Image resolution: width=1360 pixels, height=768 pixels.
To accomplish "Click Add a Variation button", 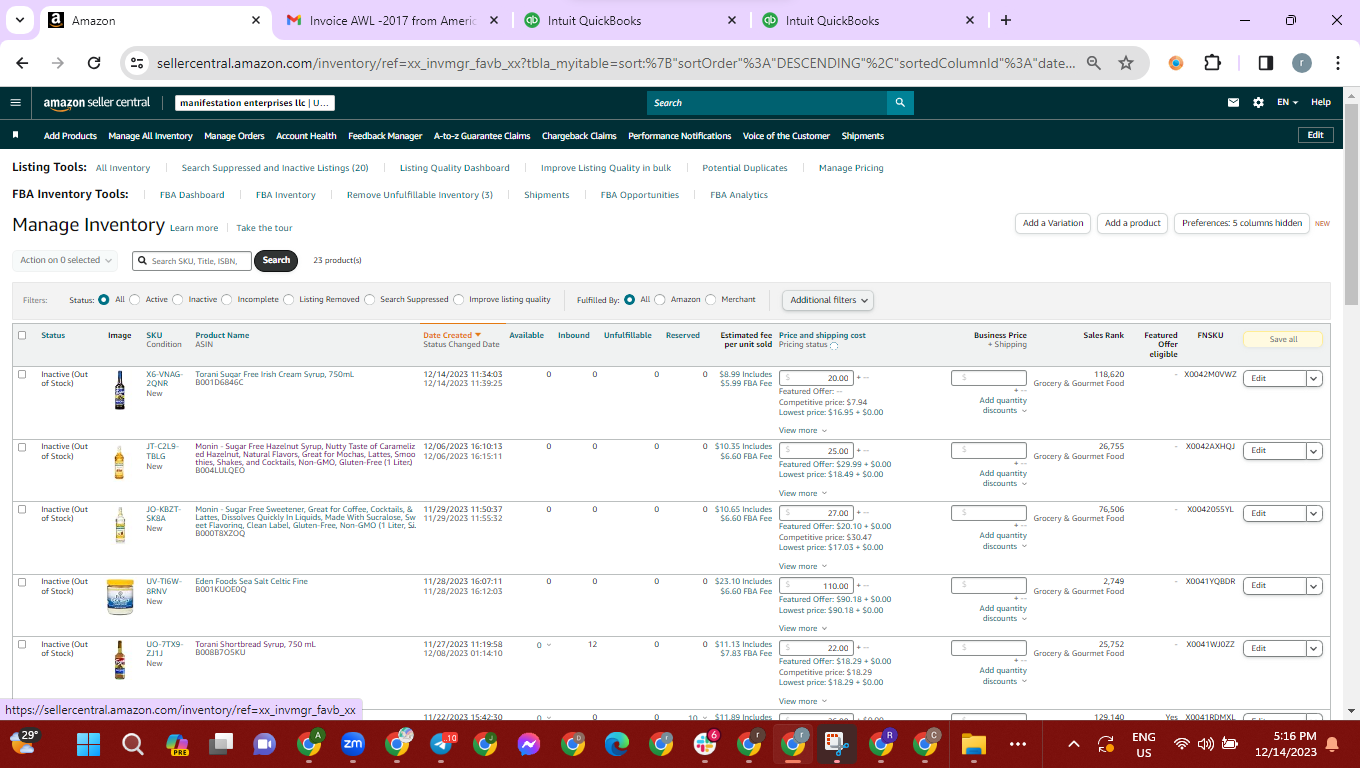I will pyautogui.click(x=1053, y=223).
